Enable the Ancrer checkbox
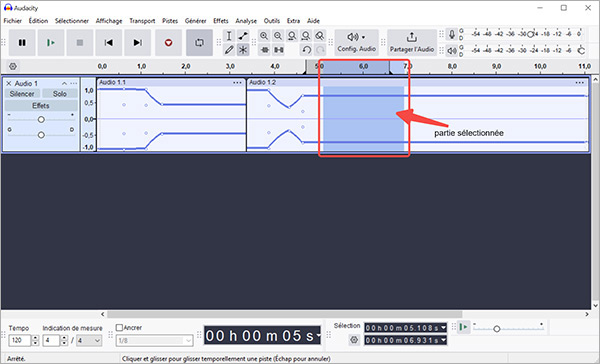Image resolution: width=600 pixels, height=364 pixels. pyautogui.click(x=119, y=328)
